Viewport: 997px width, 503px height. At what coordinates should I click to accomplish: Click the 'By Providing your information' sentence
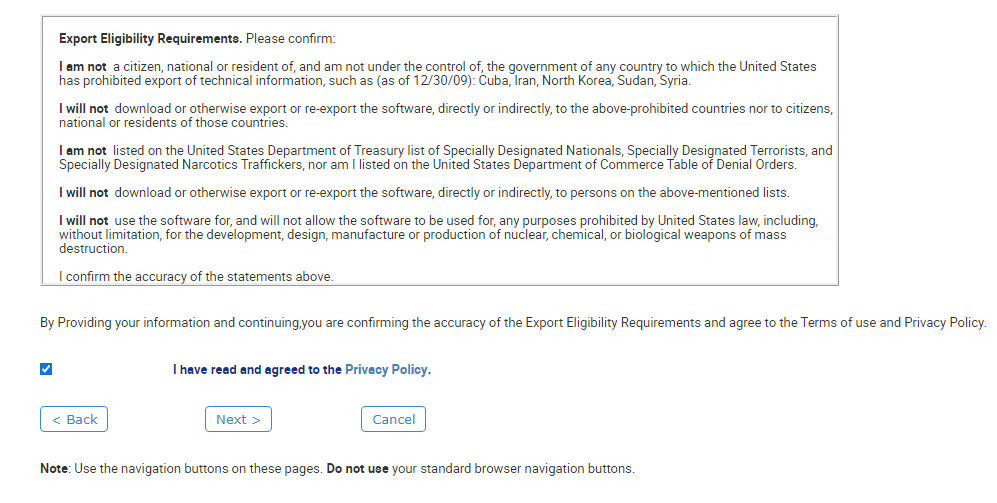click(x=513, y=322)
